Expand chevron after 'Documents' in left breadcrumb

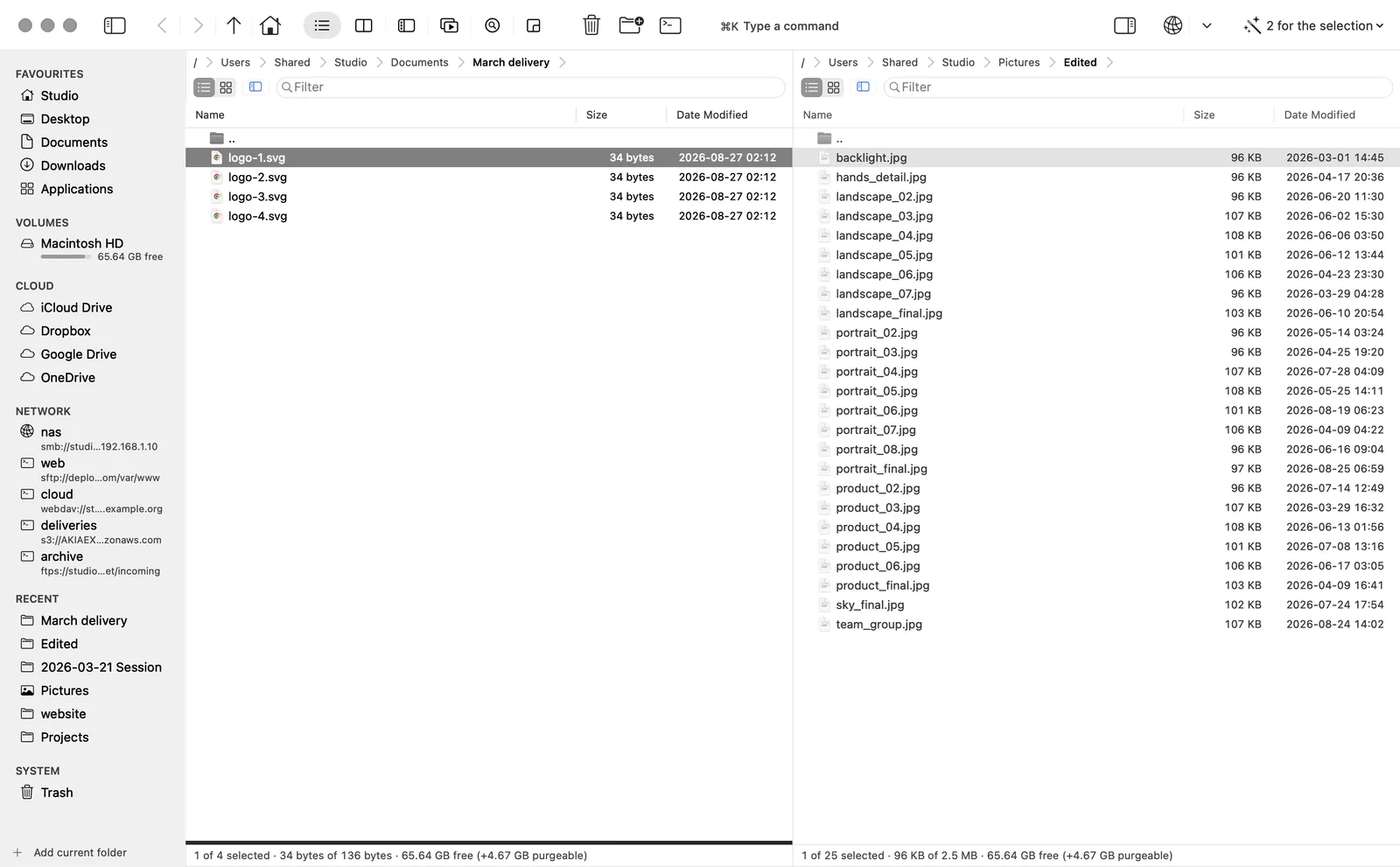point(461,62)
